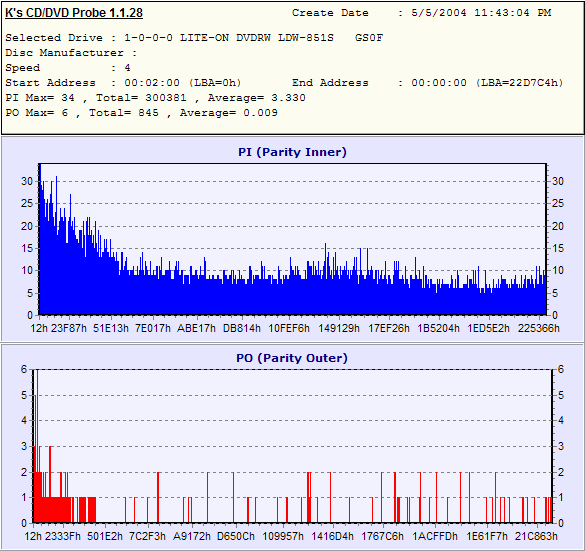This screenshot has height=551, width=585.
Task: Click the PI (Parity Inner) chart title
Action: tap(292, 152)
